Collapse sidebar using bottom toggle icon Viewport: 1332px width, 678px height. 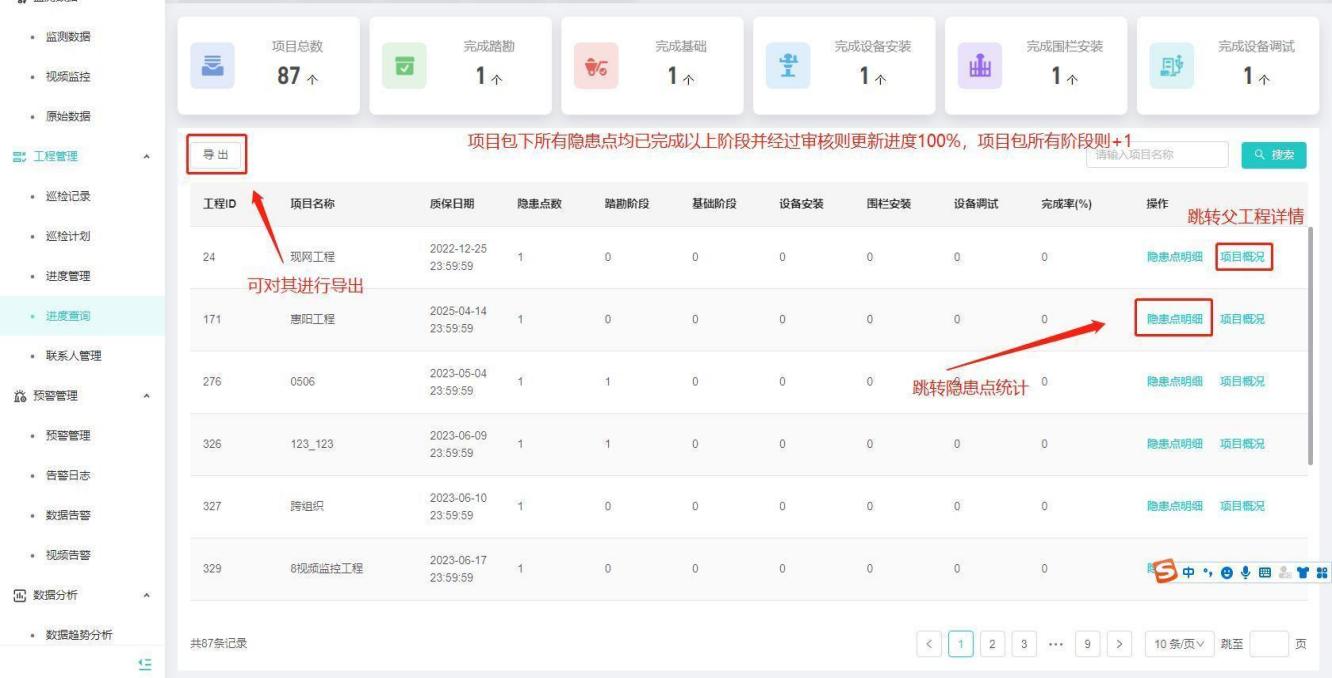click(x=145, y=664)
